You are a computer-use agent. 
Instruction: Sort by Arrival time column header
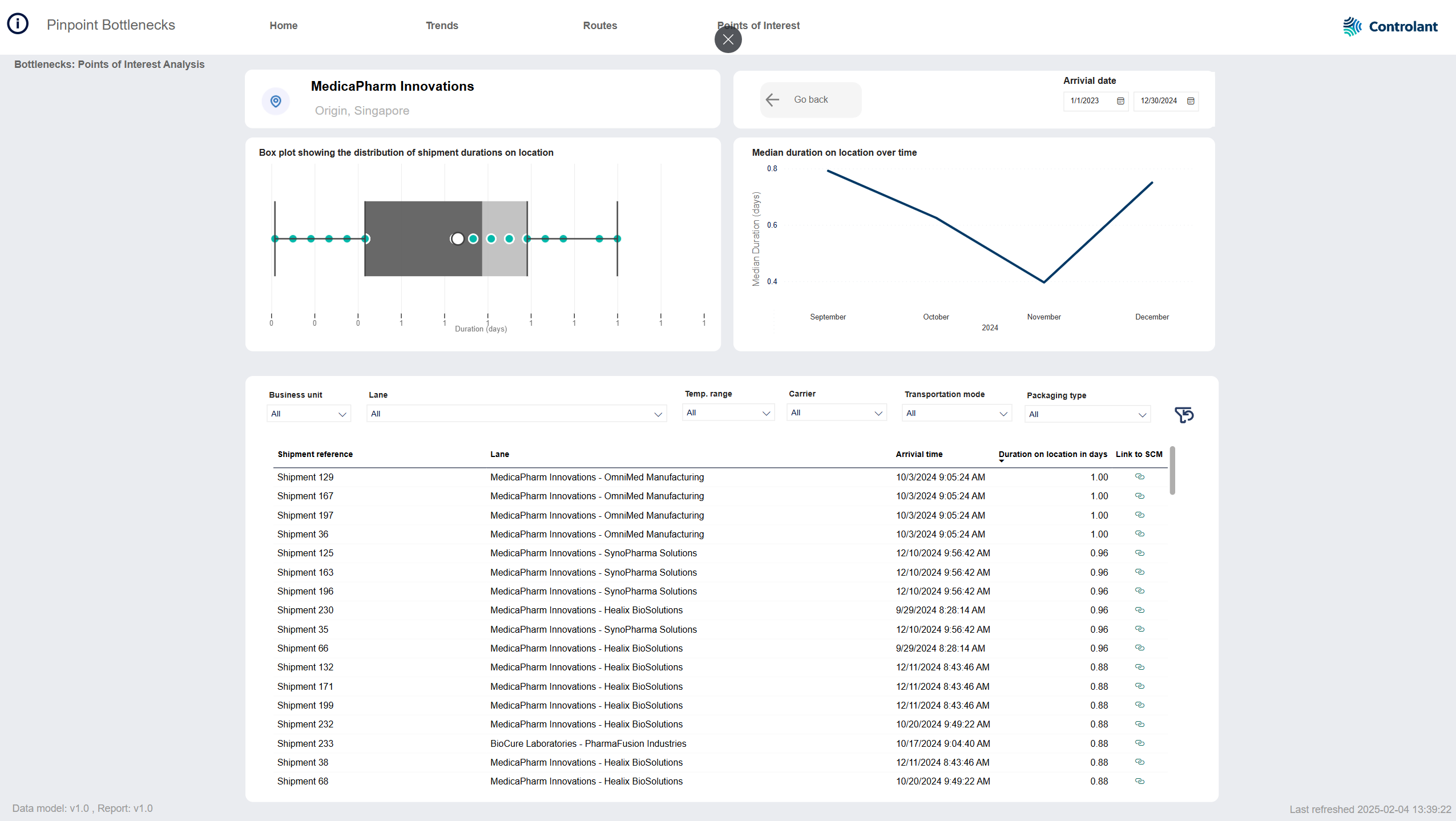pyautogui.click(x=919, y=454)
